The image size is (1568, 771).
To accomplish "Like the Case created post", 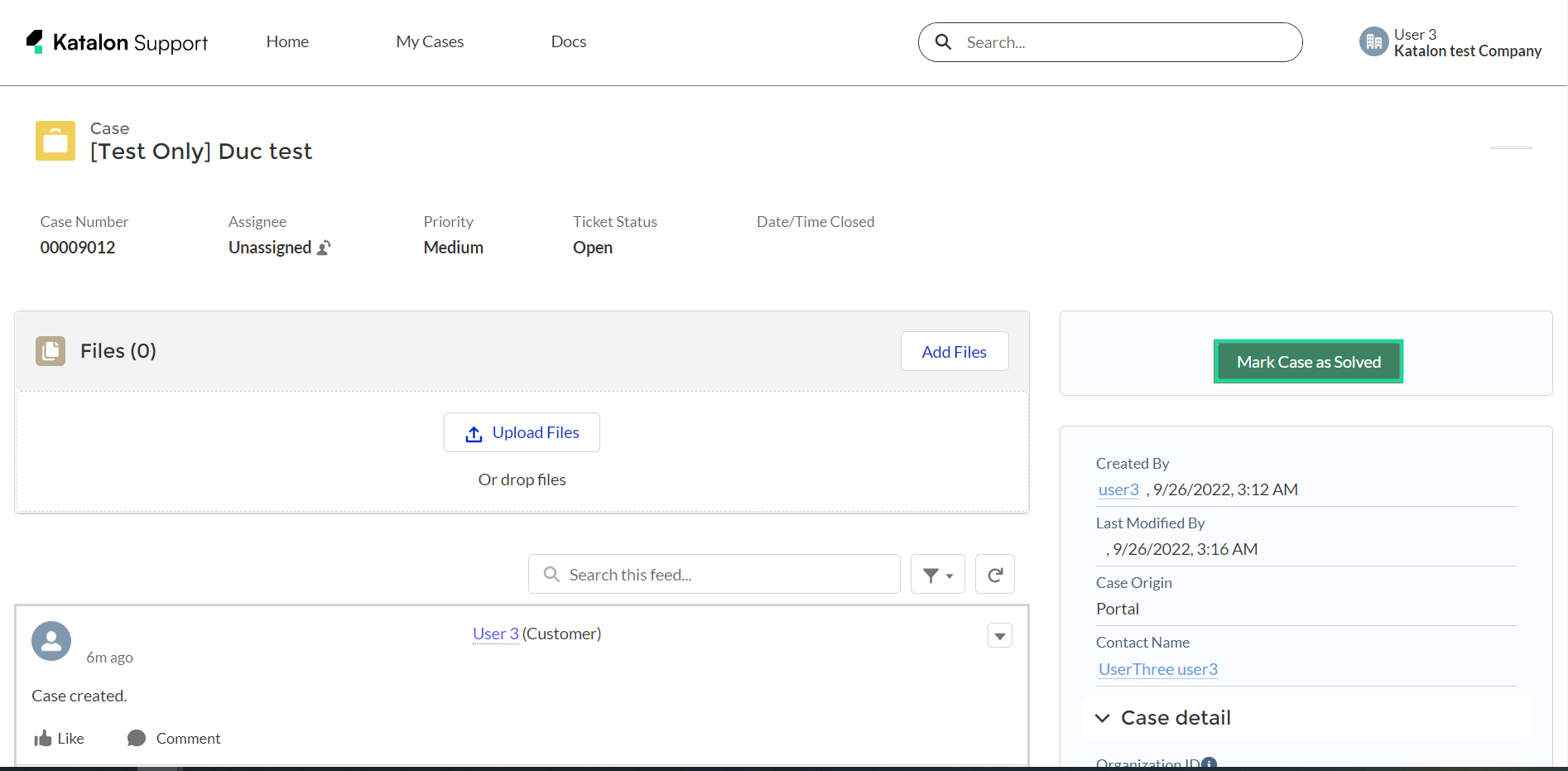I will (x=57, y=738).
